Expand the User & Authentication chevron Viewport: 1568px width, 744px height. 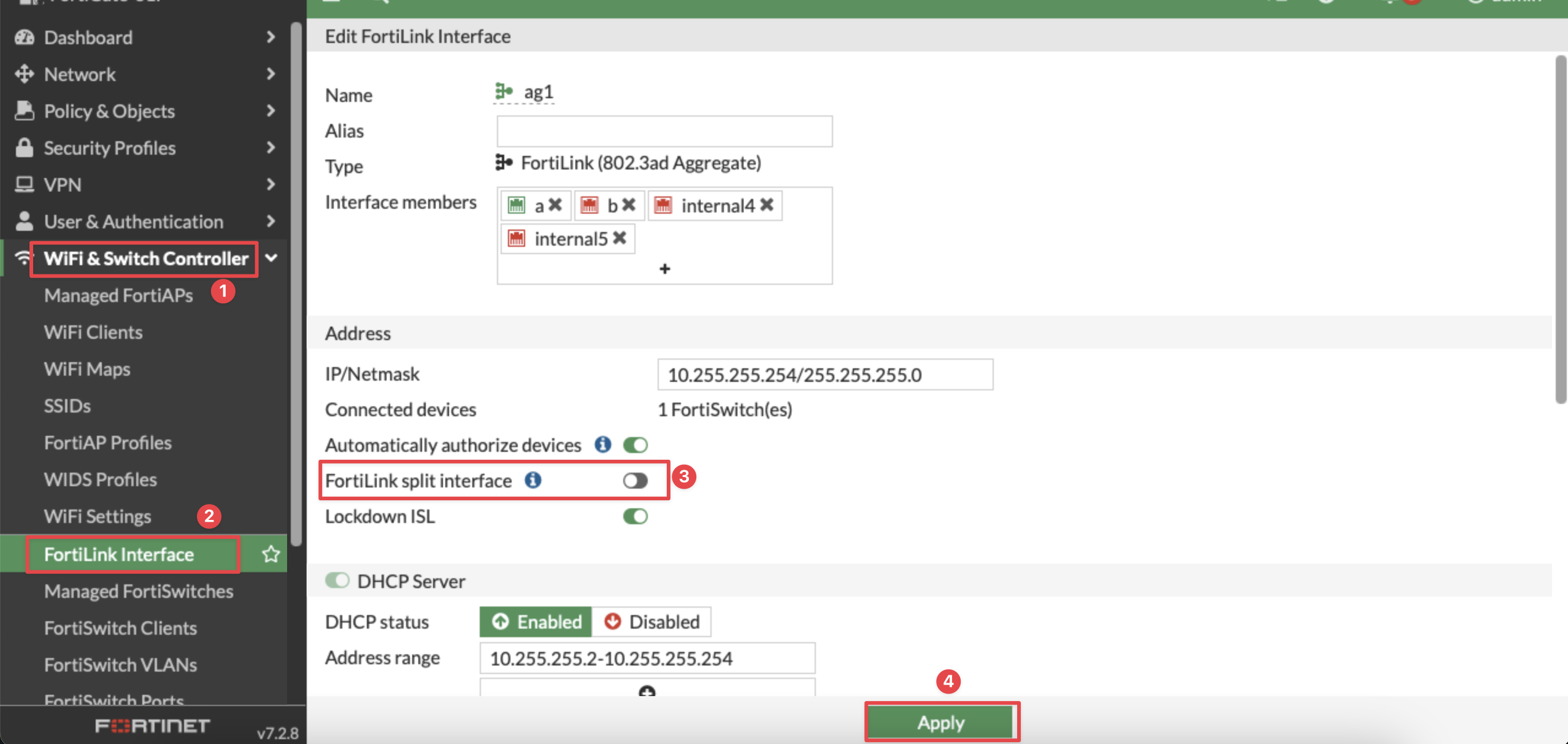(x=271, y=221)
